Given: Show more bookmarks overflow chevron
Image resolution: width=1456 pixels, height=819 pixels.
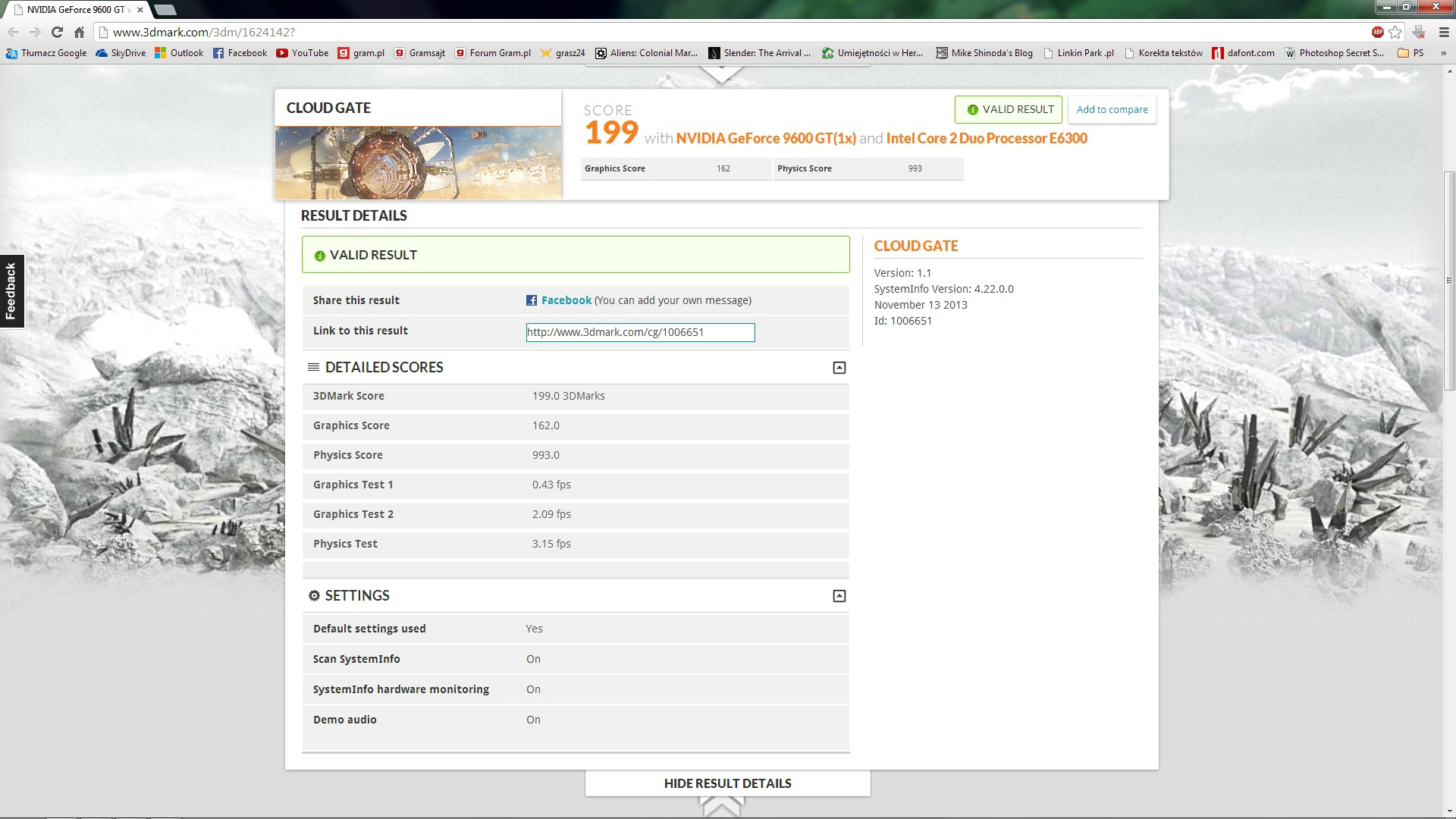Looking at the screenshot, I should click(x=1443, y=53).
